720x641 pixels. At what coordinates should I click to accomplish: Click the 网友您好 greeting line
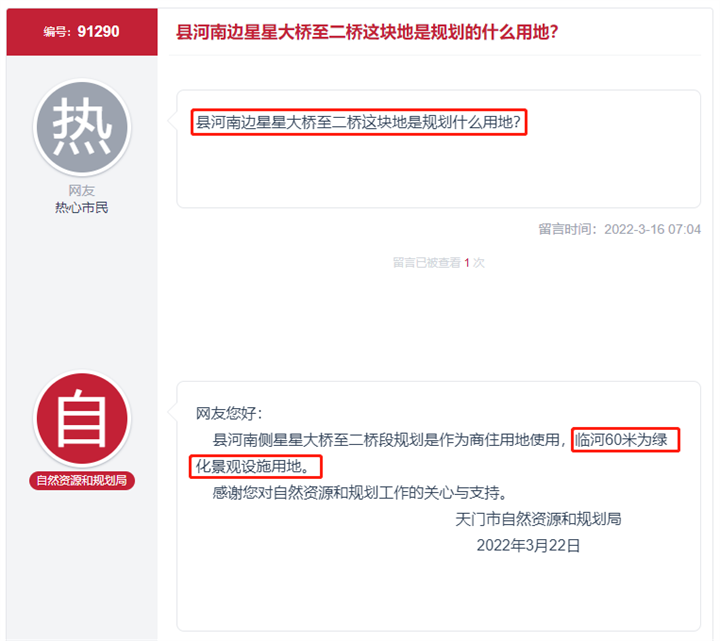[x=229, y=413]
